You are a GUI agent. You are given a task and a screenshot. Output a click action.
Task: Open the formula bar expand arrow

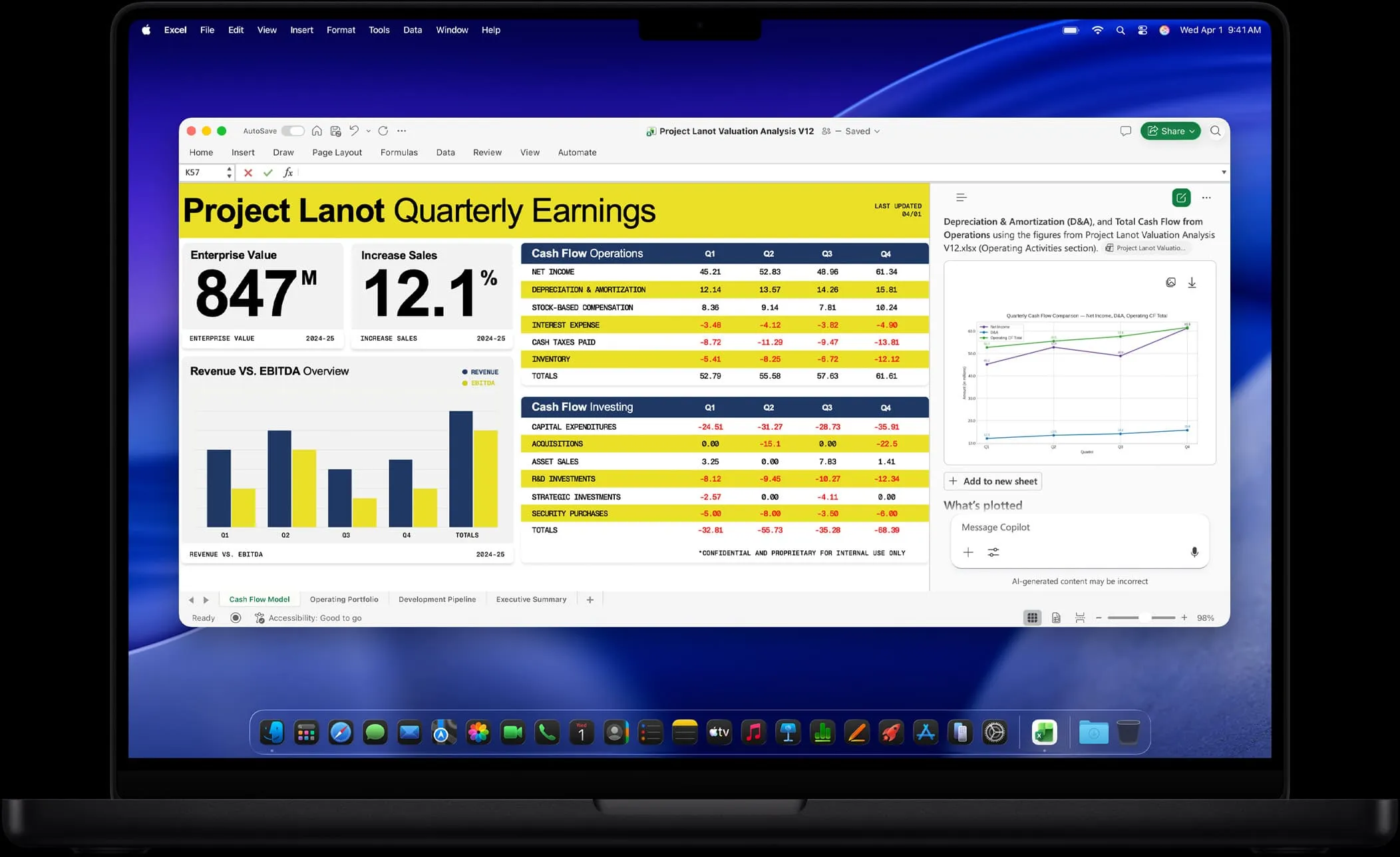1222,172
